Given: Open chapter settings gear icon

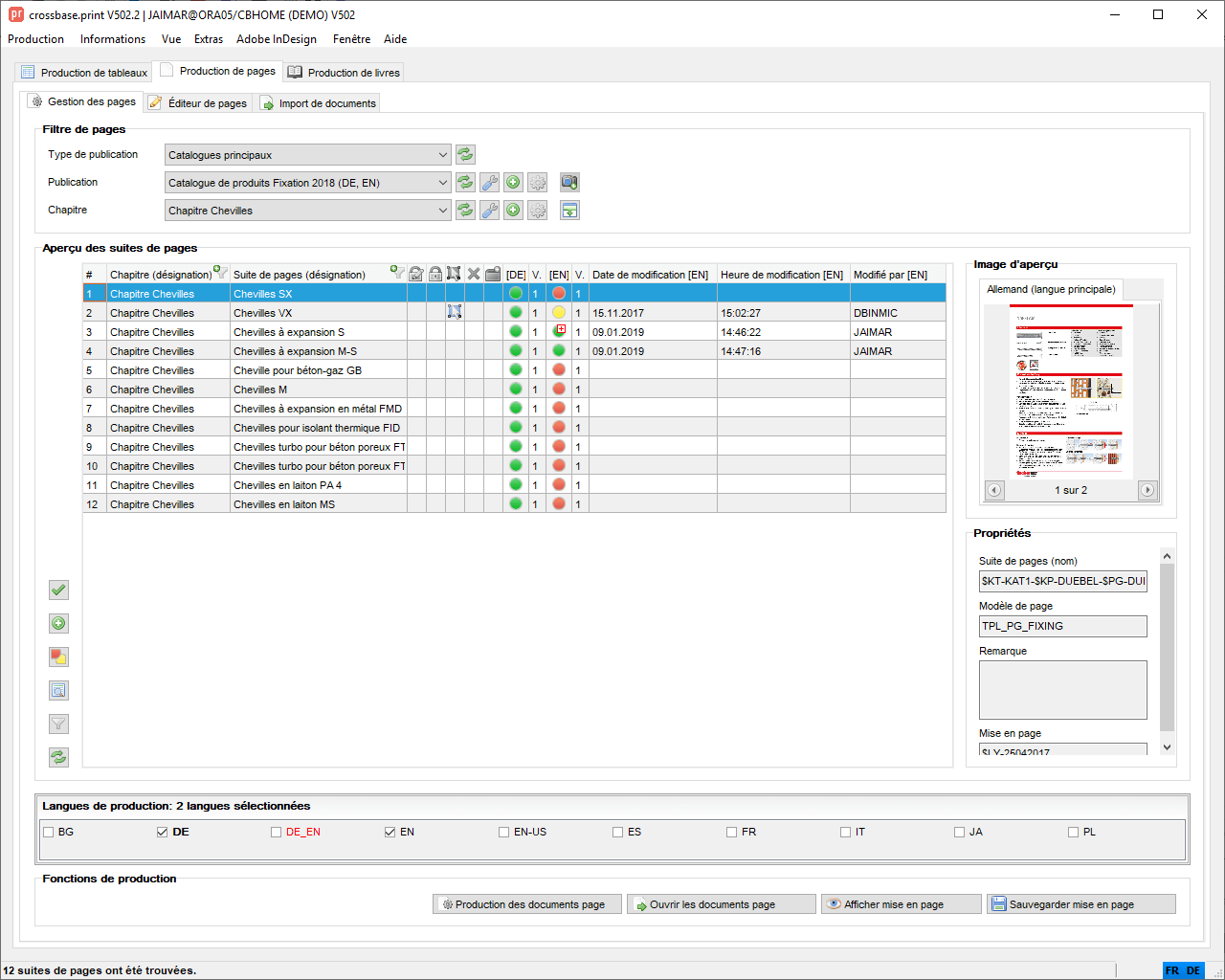Looking at the screenshot, I should [x=537, y=210].
